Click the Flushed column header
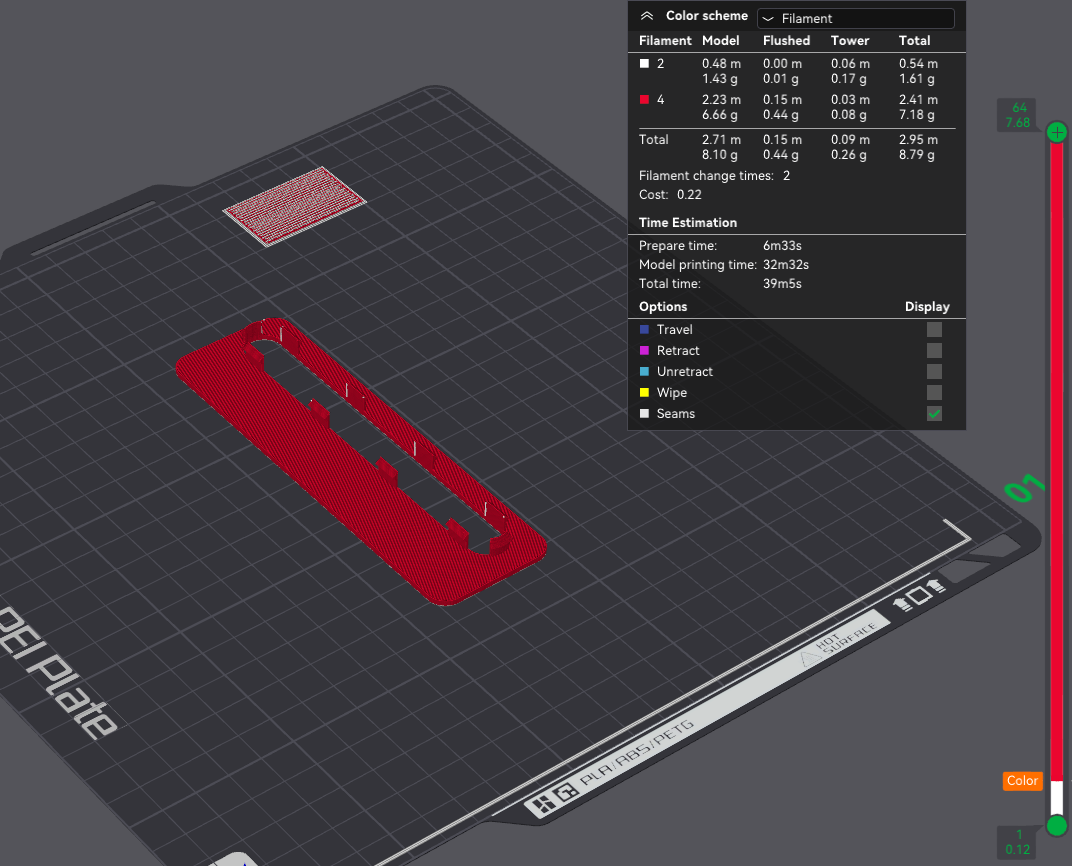Image resolution: width=1072 pixels, height=866 pixels. (786, 41)
